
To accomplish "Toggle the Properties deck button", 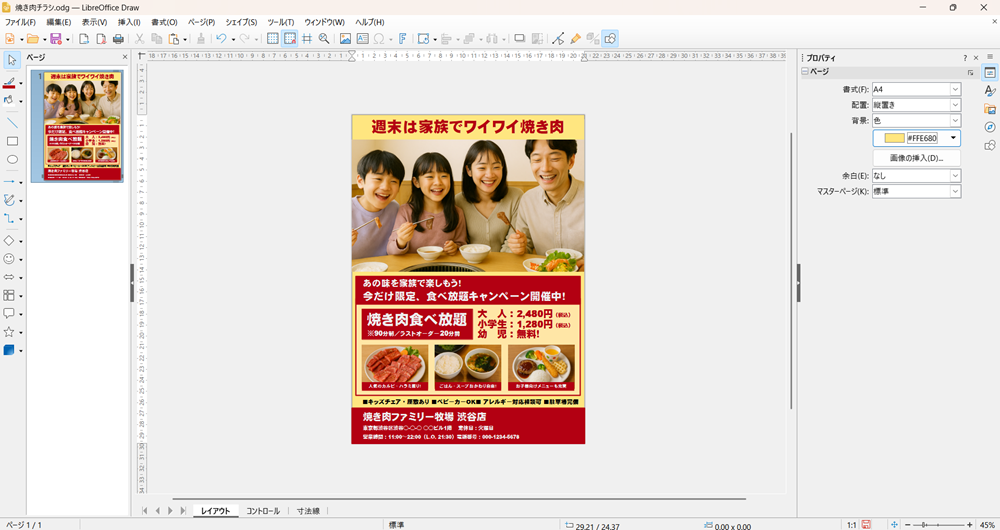I will (990, 73).
